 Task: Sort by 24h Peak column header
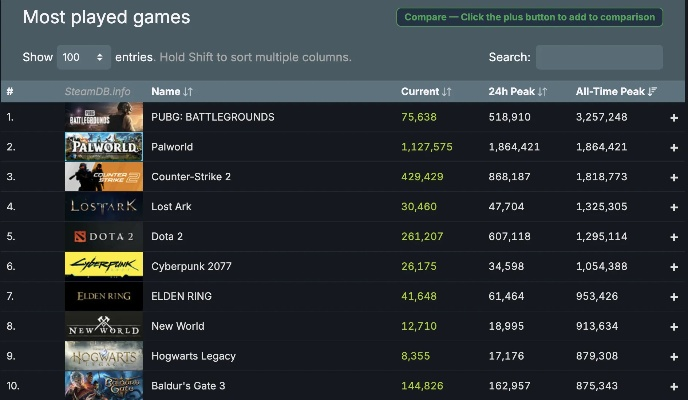517,92
